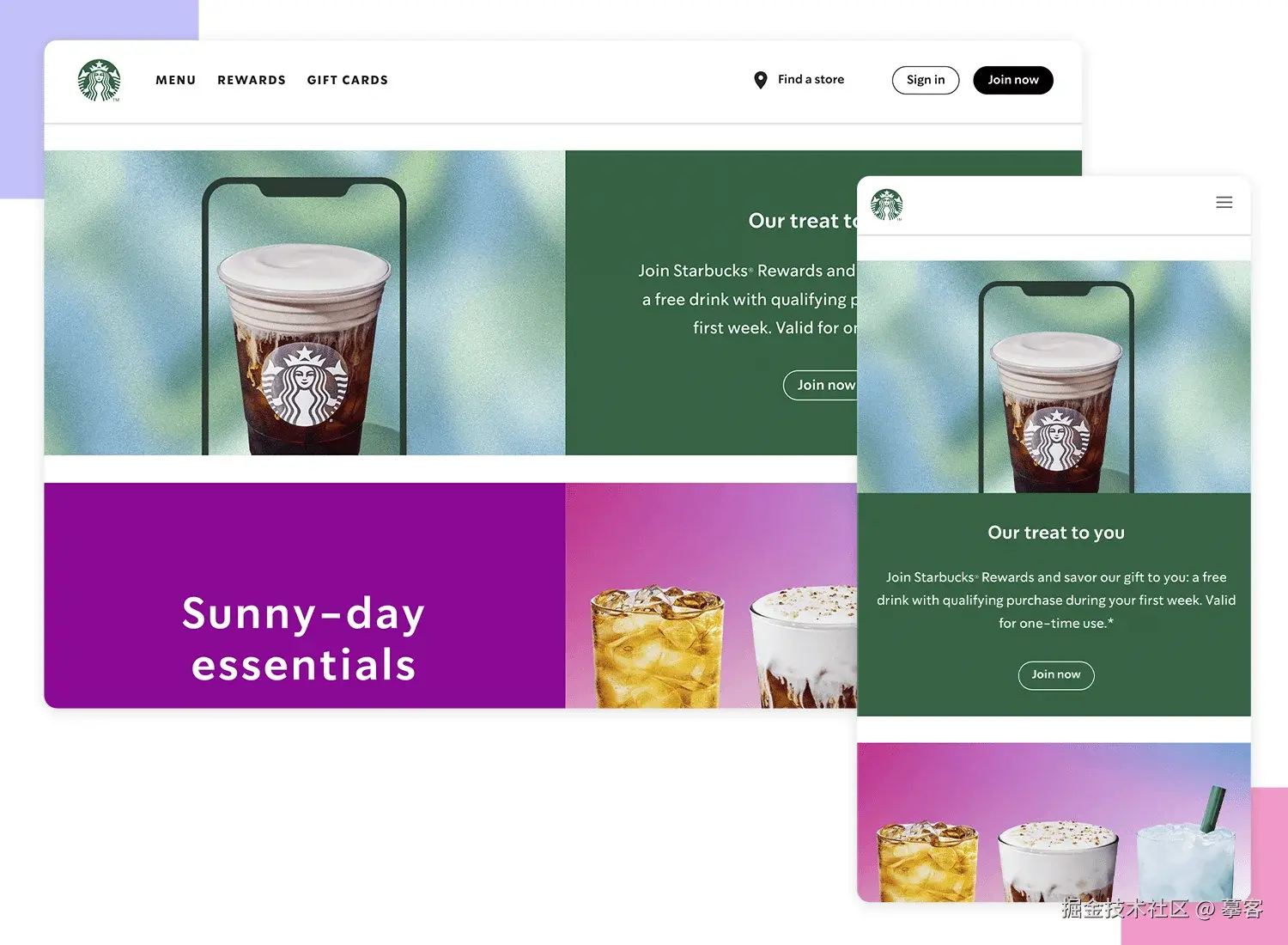The image size is (1288, 945).
Task: Click the Sunny-day essentials purple banner
Action: pos(304,595)
